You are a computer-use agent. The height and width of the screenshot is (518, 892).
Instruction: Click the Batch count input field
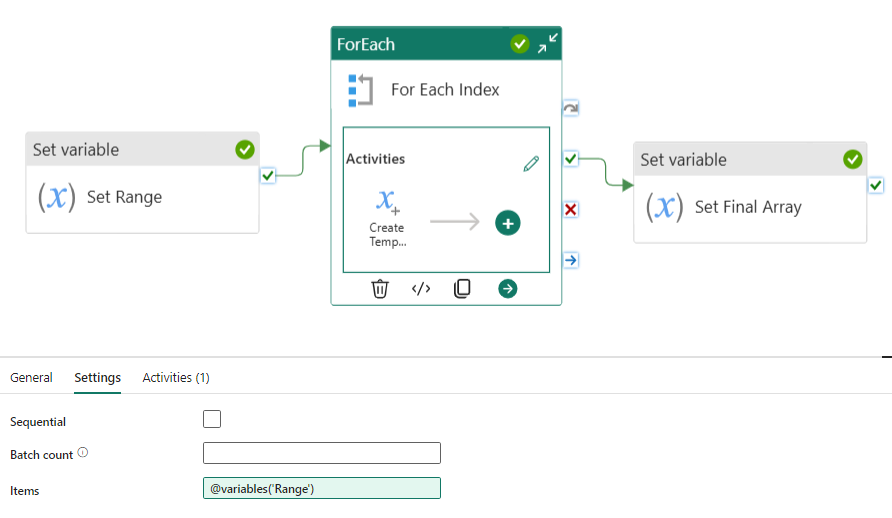point(322,453)
